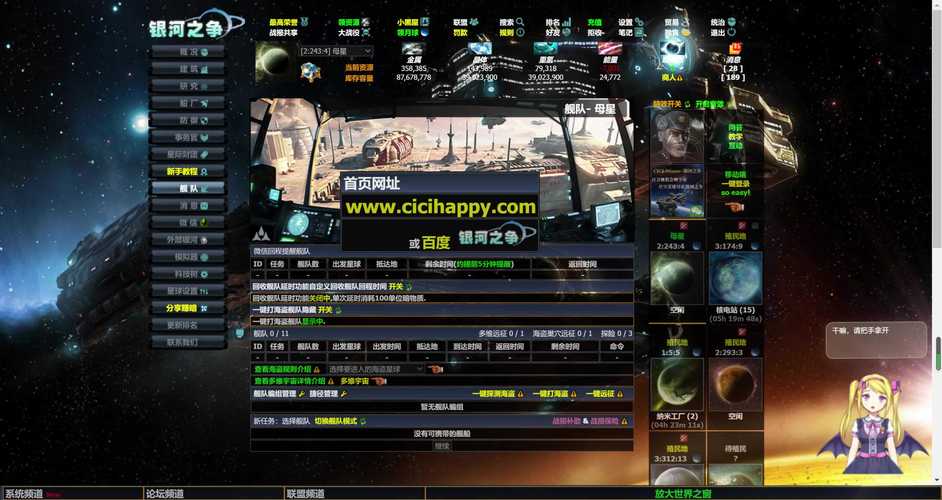
Task: Open the 消息 messages sidebar button
Action: pyautogui.click(x=188, y=206)
